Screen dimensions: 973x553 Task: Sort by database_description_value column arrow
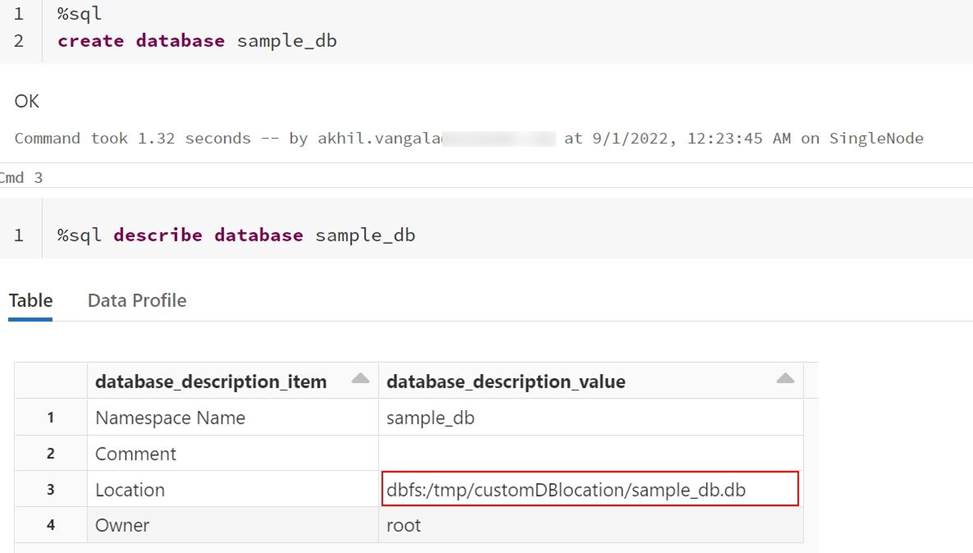[x=785, y=378]
